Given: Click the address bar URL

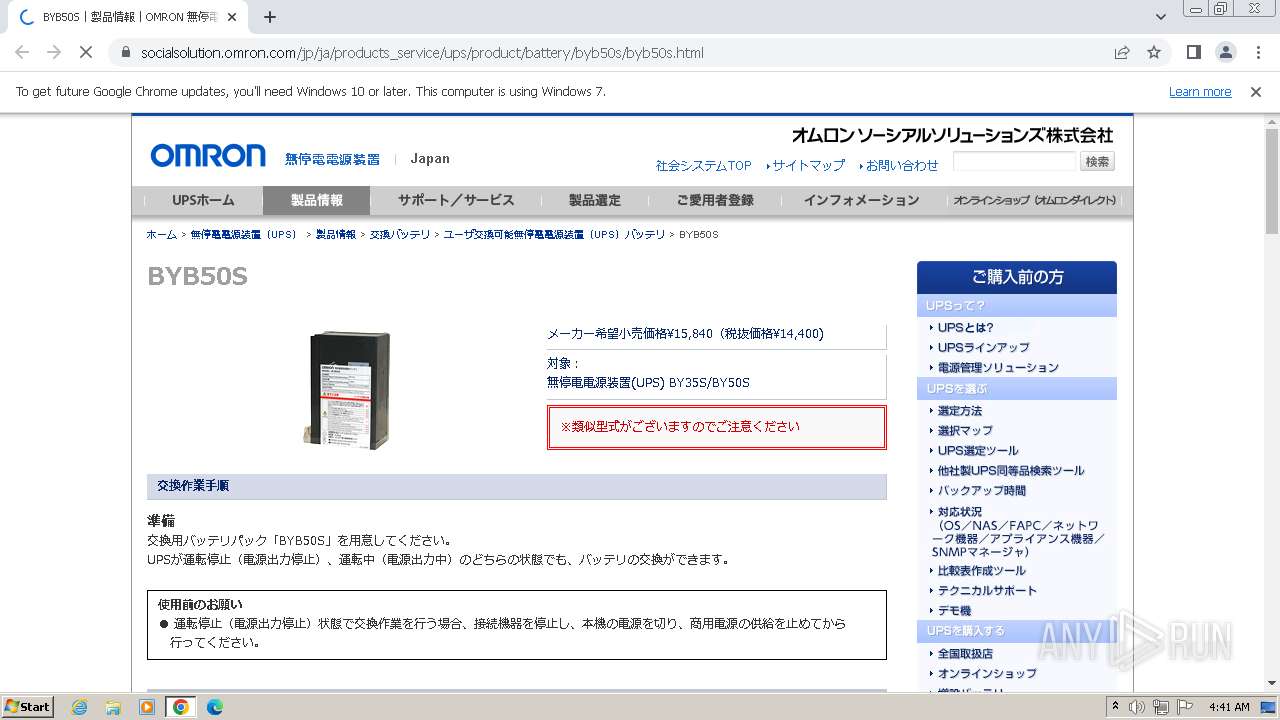Looking at the screenshot, I should 422,52.
